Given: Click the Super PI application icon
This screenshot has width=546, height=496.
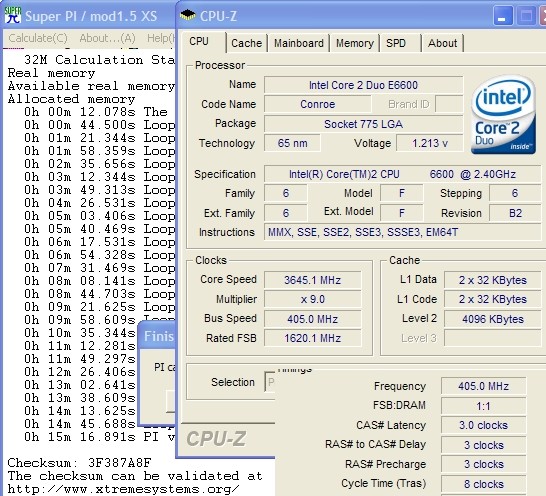Looking at the screenshot, I should point(13,15).
